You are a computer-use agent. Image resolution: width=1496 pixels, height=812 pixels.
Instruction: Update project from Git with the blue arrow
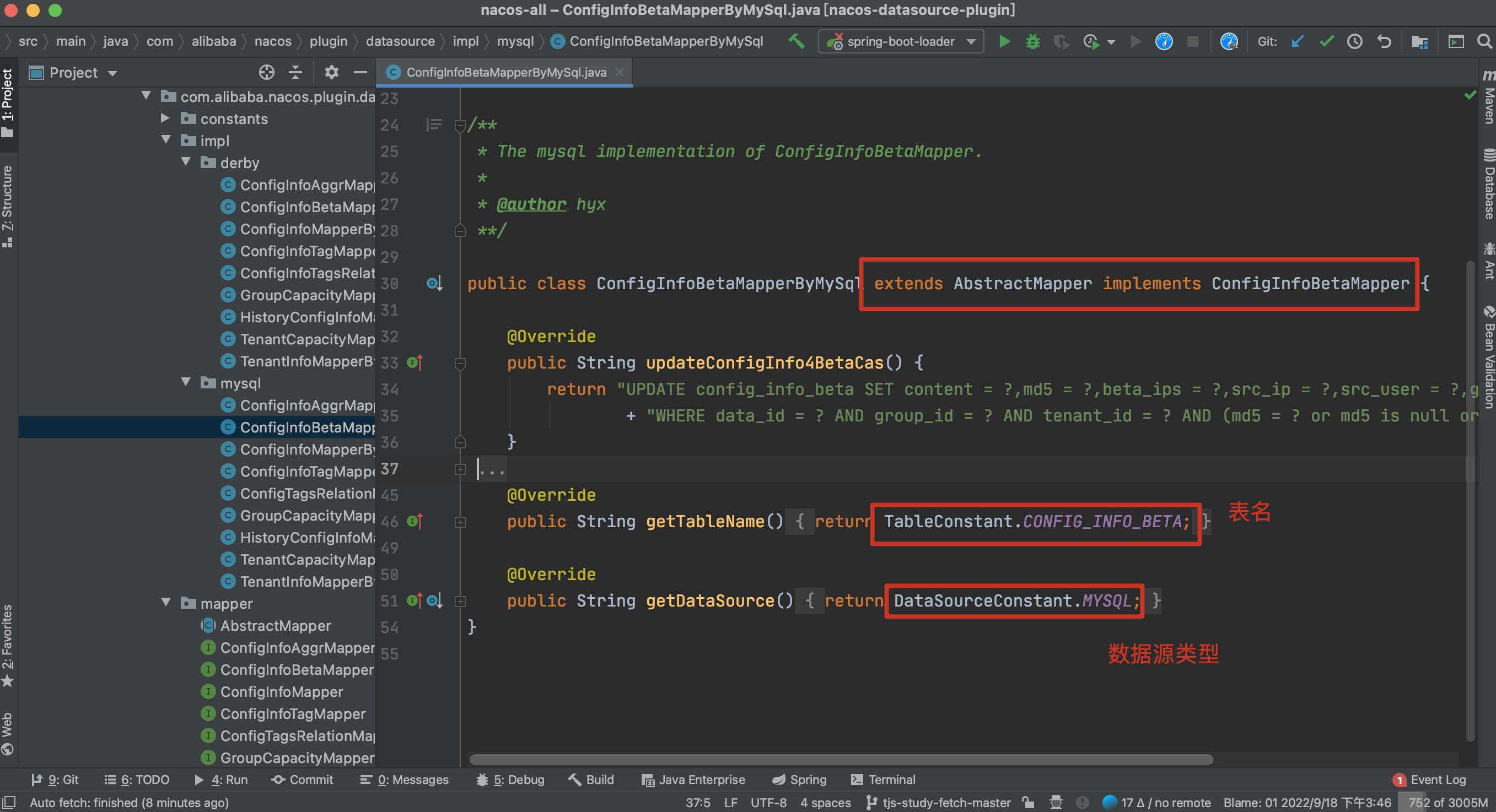click(x=1297, y=41)
